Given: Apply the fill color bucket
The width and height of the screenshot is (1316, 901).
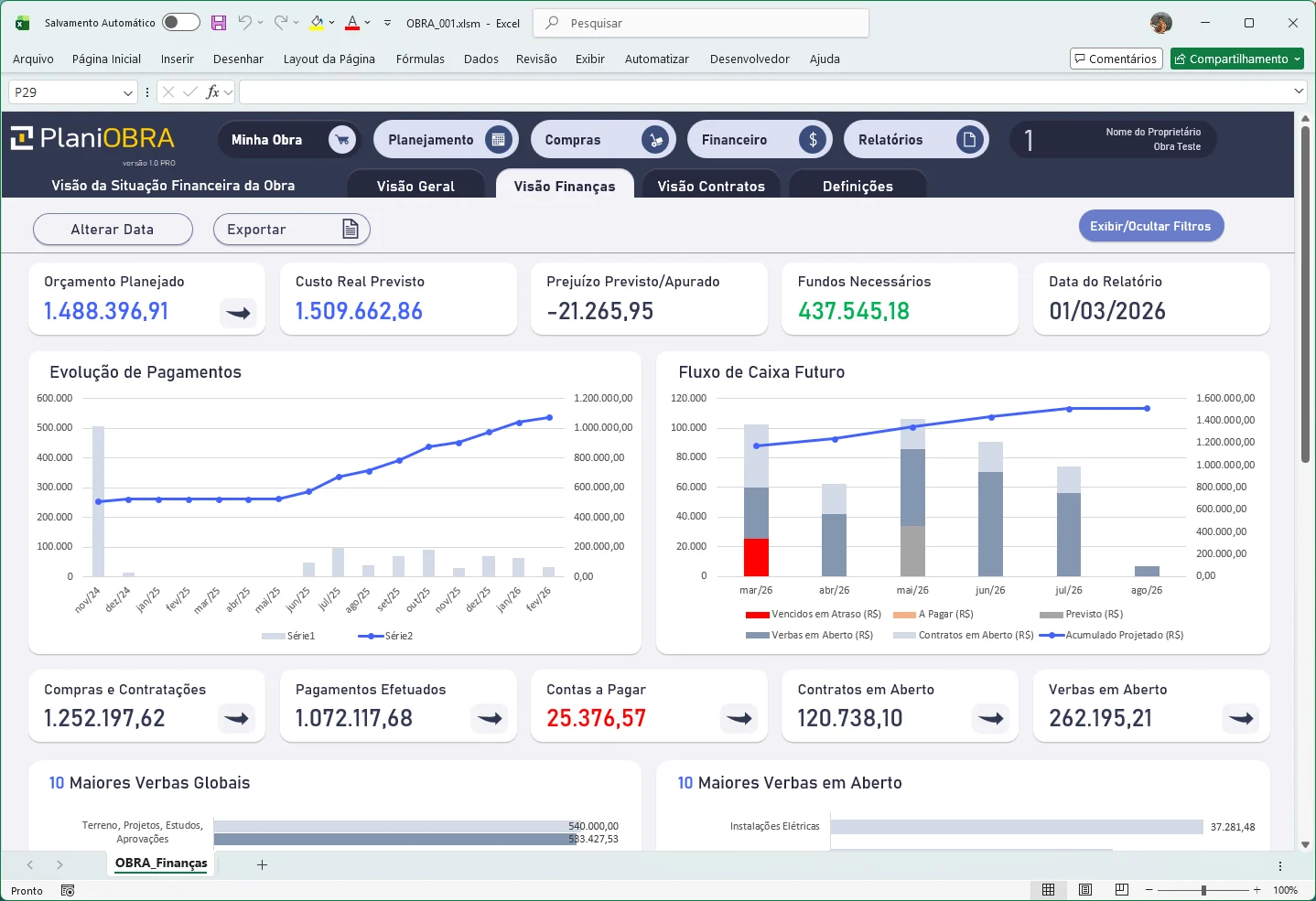Looking at the screenshot, I should click(x=317, y=22).
